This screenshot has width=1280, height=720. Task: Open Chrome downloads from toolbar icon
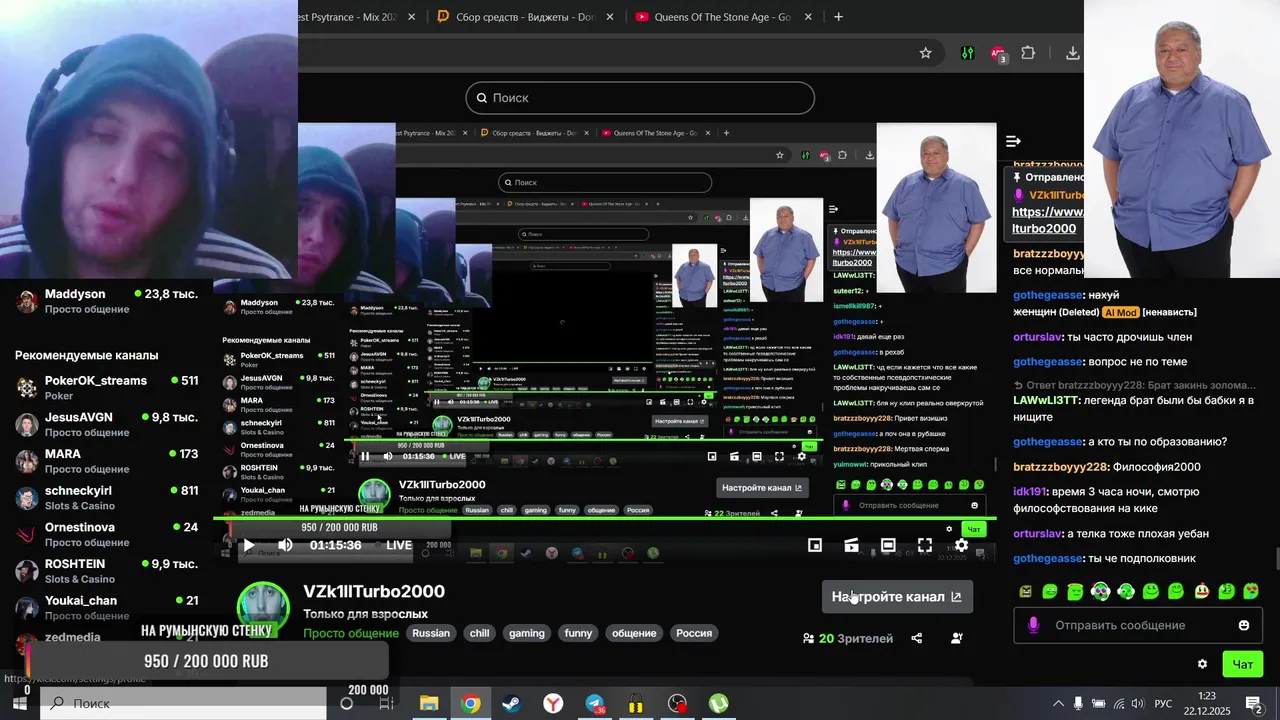point(1072,53)
